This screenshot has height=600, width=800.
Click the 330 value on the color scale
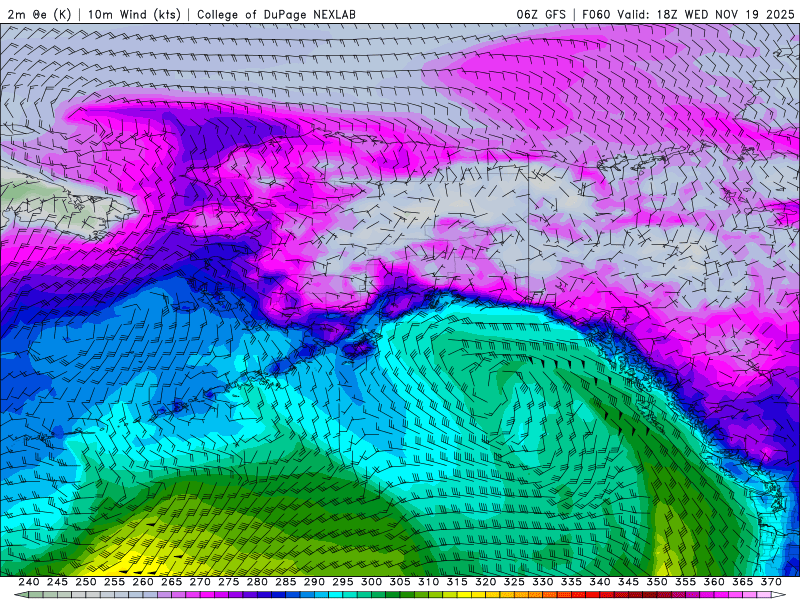tap(543, 582)
